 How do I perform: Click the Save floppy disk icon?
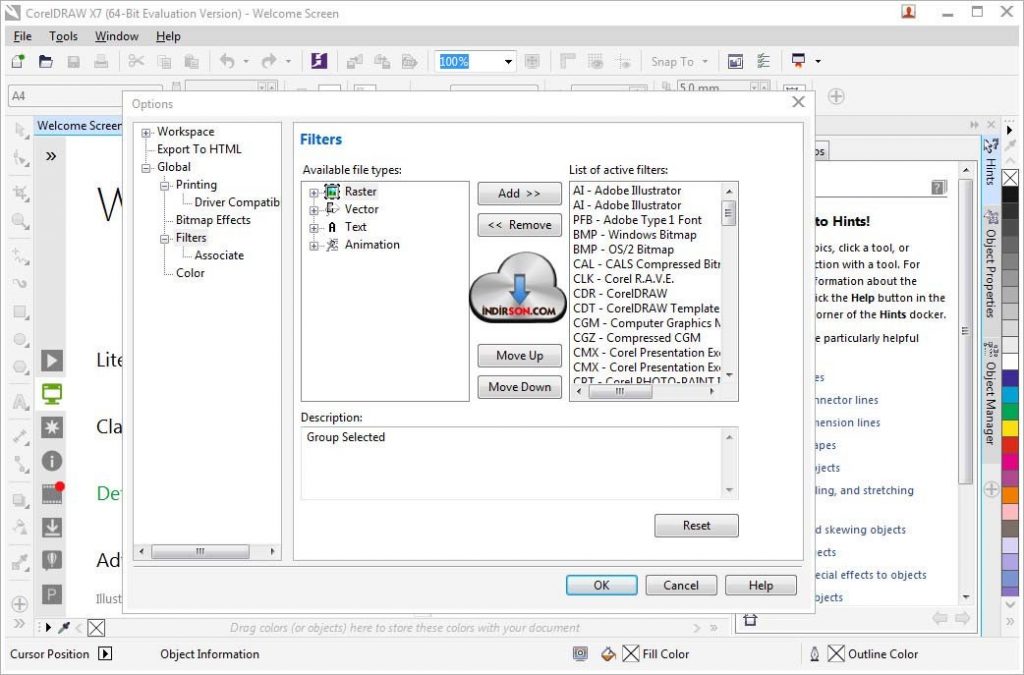click(73, 61)
